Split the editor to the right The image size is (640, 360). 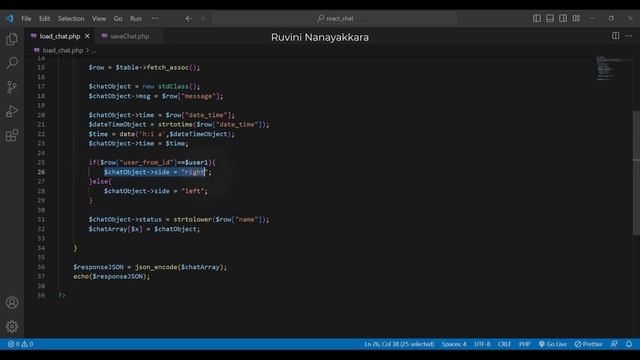click(x=615, y=36)
